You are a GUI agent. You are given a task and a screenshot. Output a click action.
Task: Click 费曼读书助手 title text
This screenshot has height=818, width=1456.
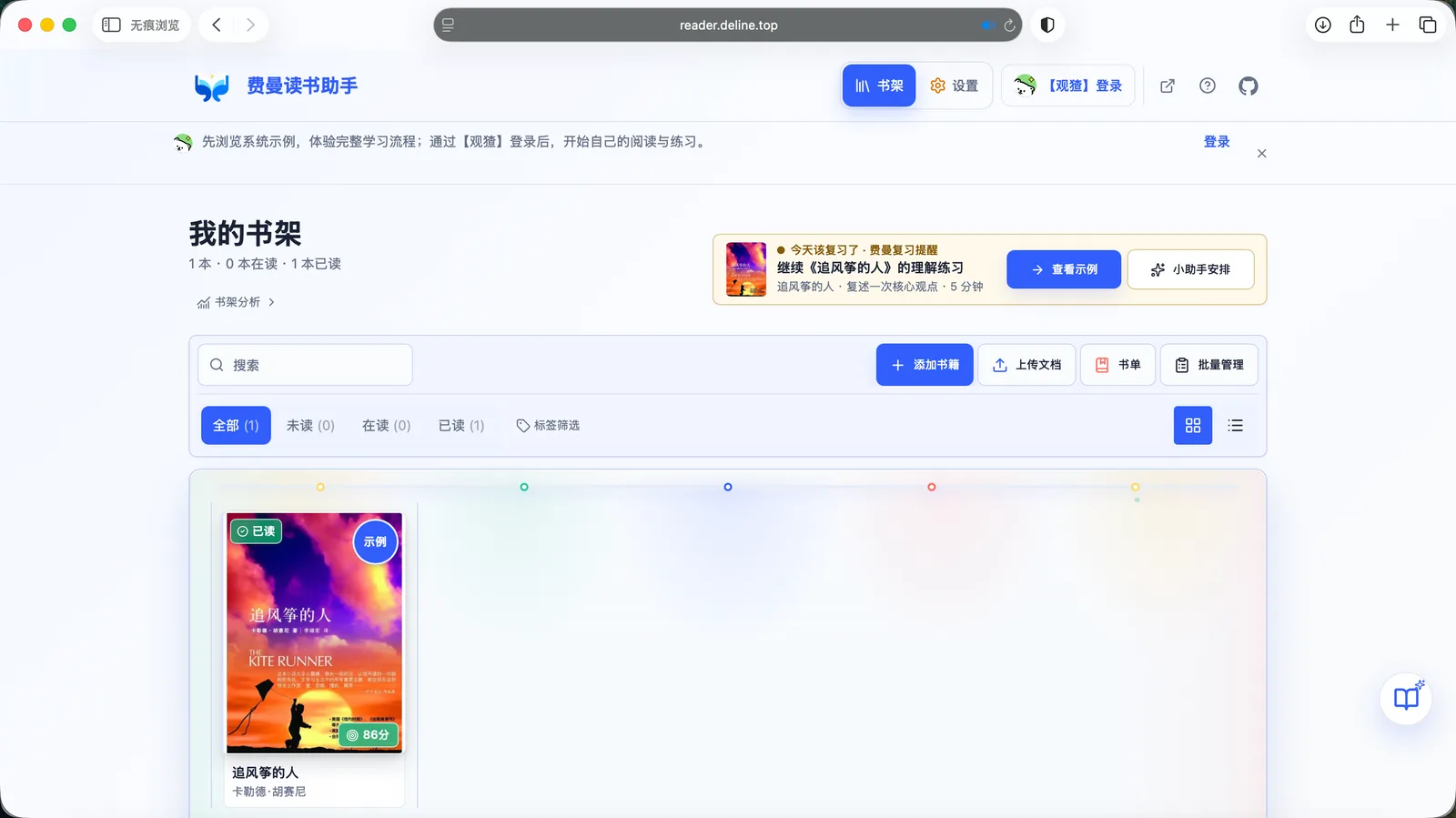[x=302, y=86]
